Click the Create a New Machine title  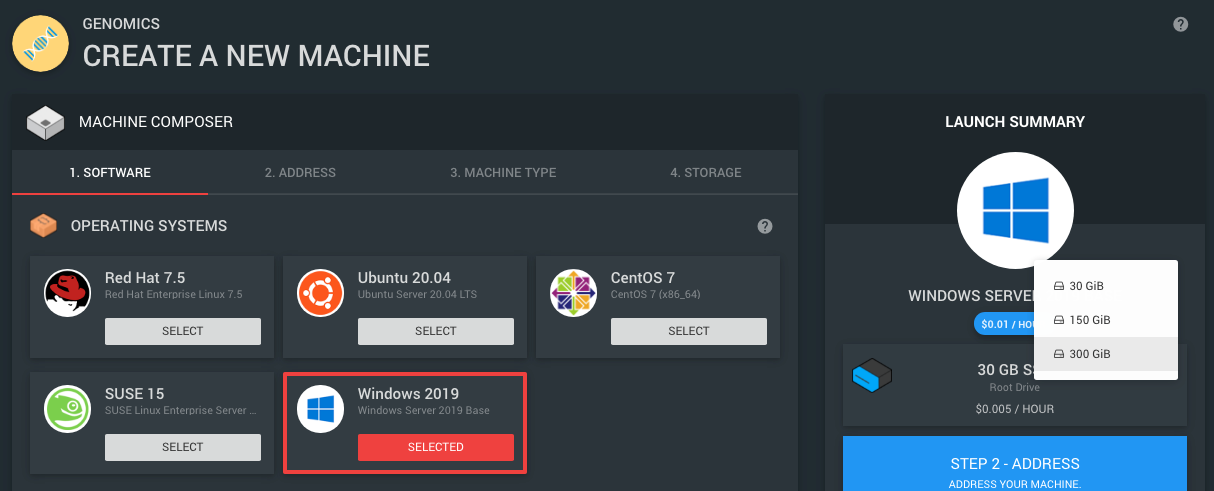click(x=256, y=55)
